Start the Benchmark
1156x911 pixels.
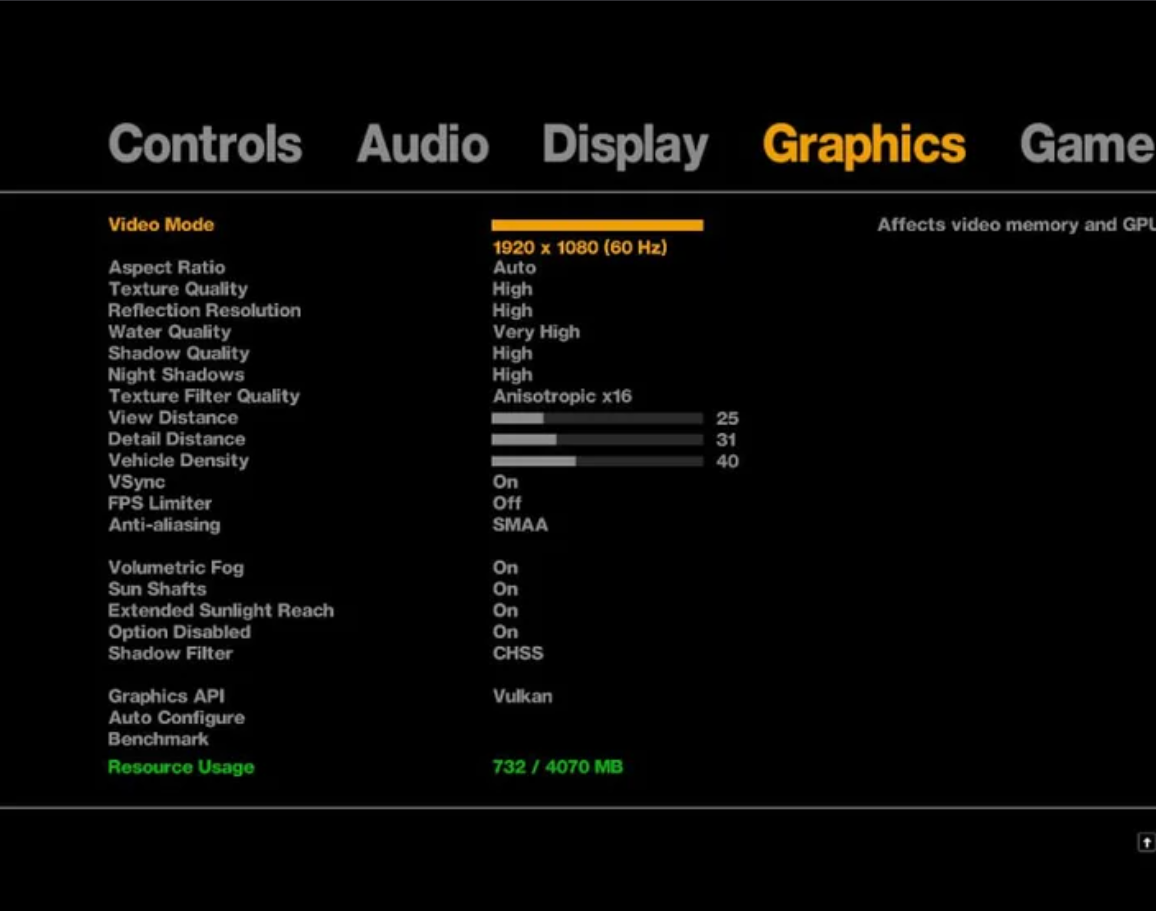coord(158,739)
